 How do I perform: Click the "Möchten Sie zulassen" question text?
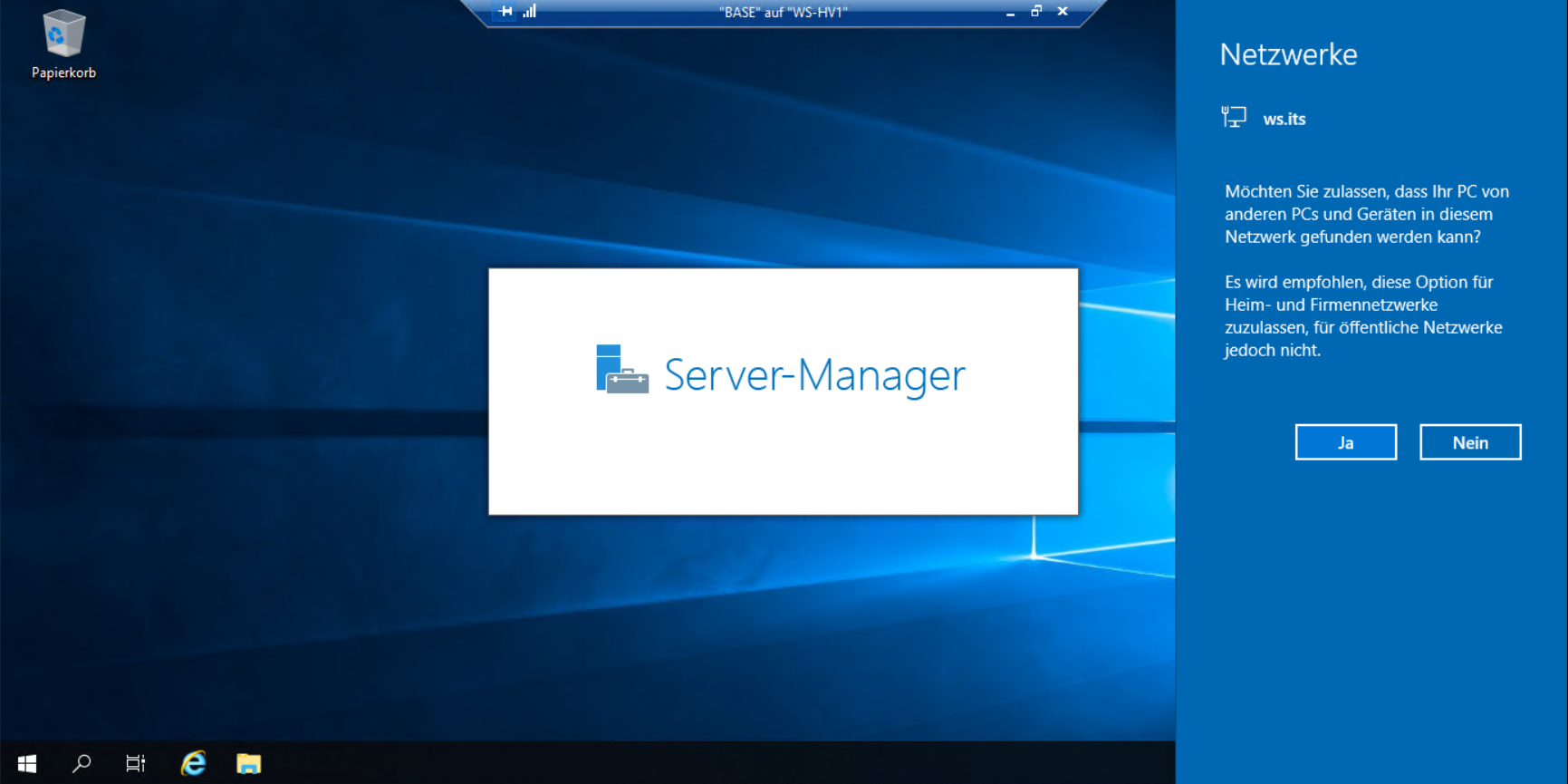coord(1367,214)
